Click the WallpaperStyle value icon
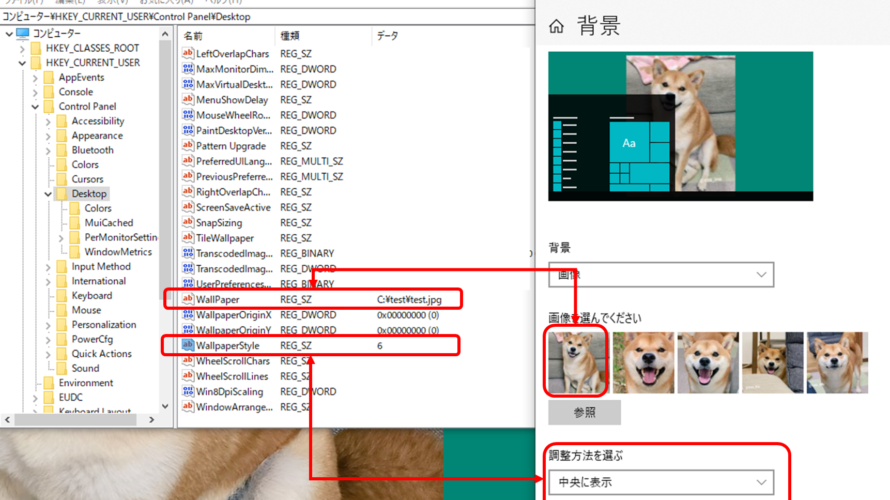The image size is (890, 500). click(x=188, y=344)
